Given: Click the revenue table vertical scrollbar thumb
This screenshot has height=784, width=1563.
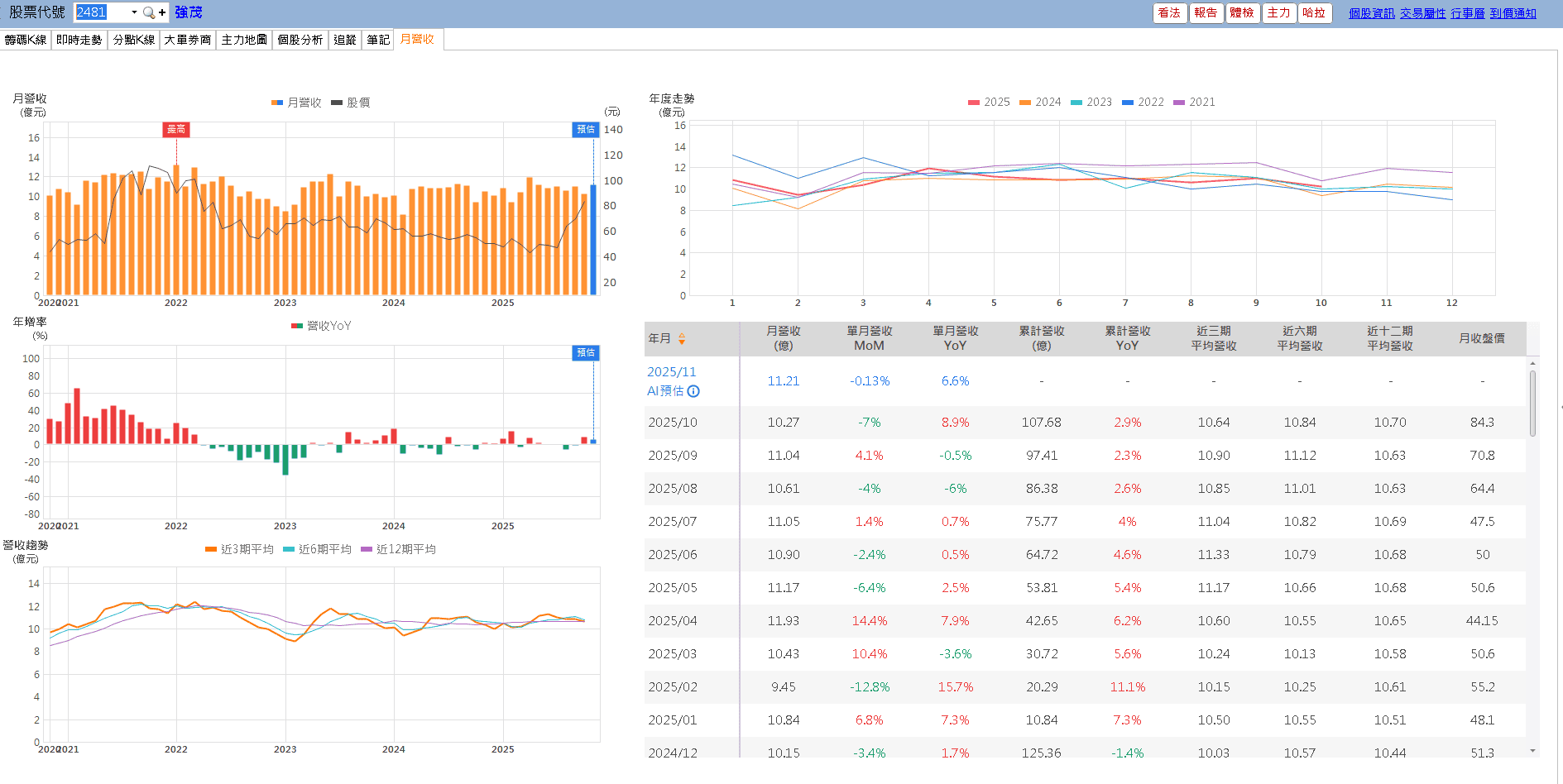Looking at the screenshot, I should (x=1532, y=403).
